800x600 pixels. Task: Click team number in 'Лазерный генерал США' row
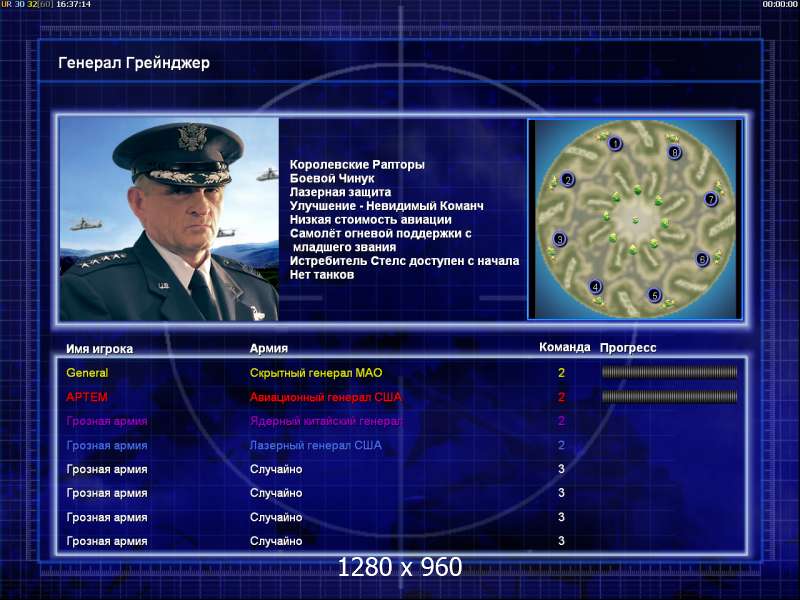pos(561,445)
